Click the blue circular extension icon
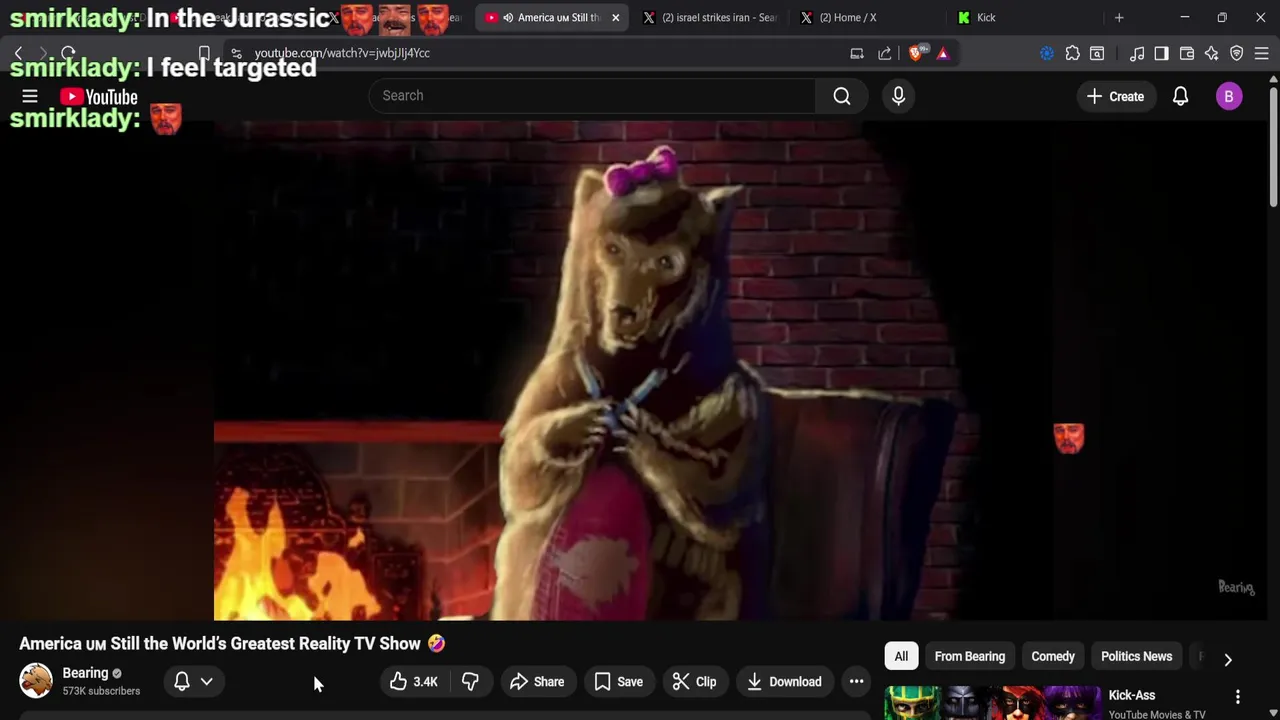 click(1047, 53)
